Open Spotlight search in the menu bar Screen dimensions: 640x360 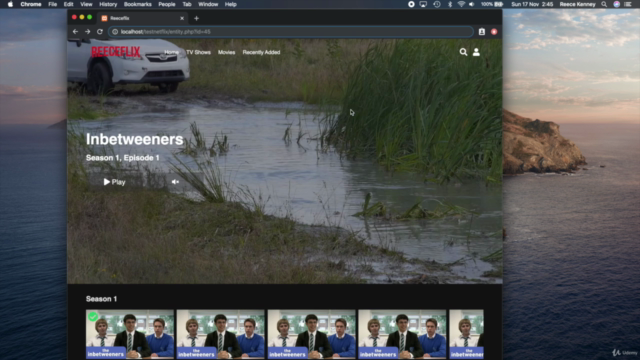click(x=604, y=4)
